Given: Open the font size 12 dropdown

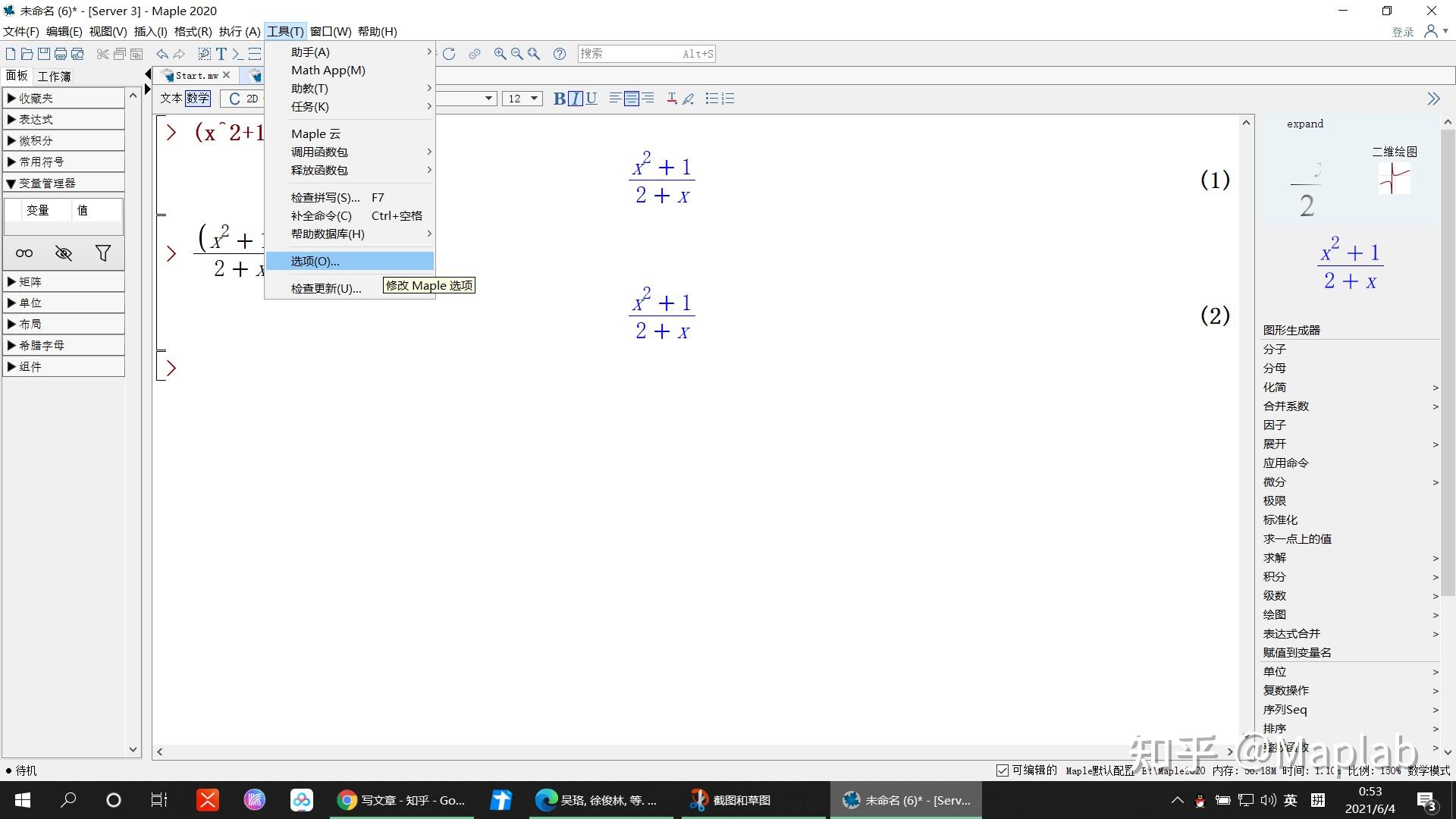Looking at the screenshot, I should (x=534, y=99).
